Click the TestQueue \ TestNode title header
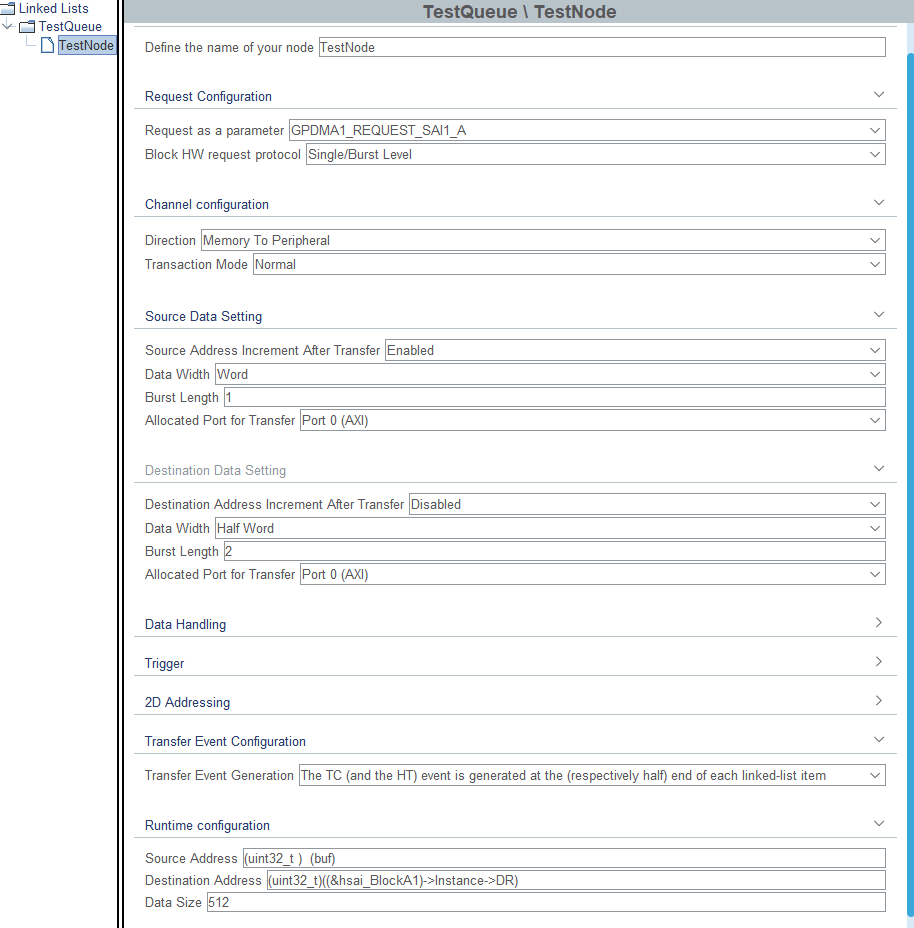Viewport: 914px width, 928px height. (x=519, y=12)
